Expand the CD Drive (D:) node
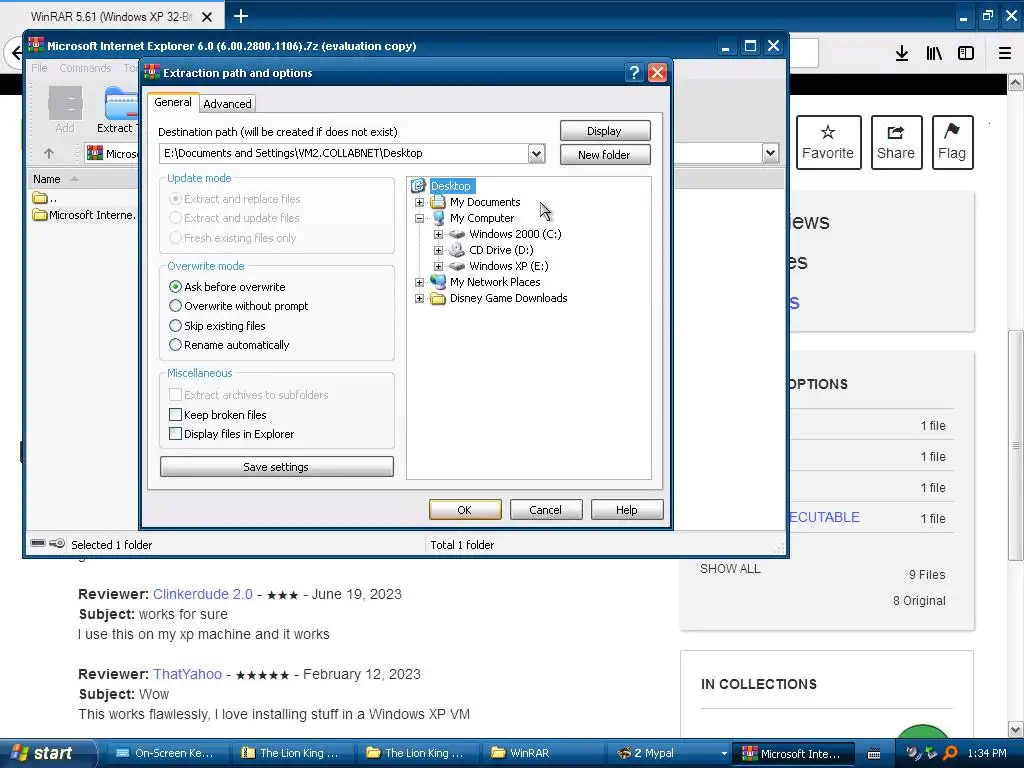Image resolution: width=1024 pixels, height=768 pixels. point(438,250)
